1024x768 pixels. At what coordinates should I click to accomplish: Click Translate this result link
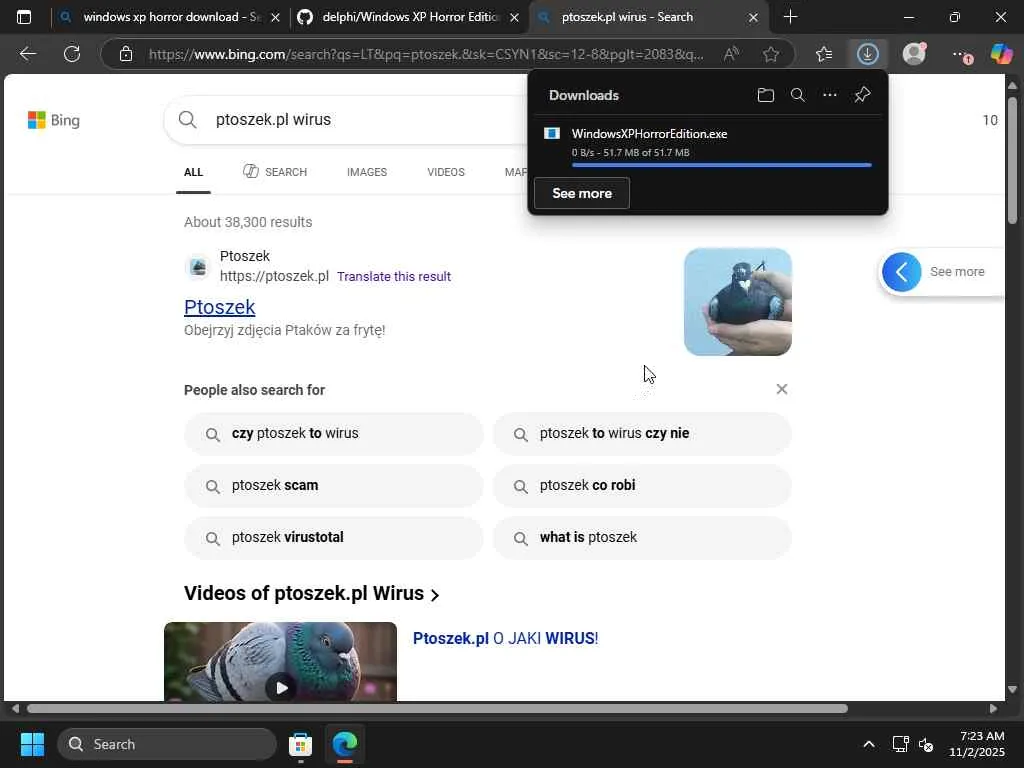394,276
